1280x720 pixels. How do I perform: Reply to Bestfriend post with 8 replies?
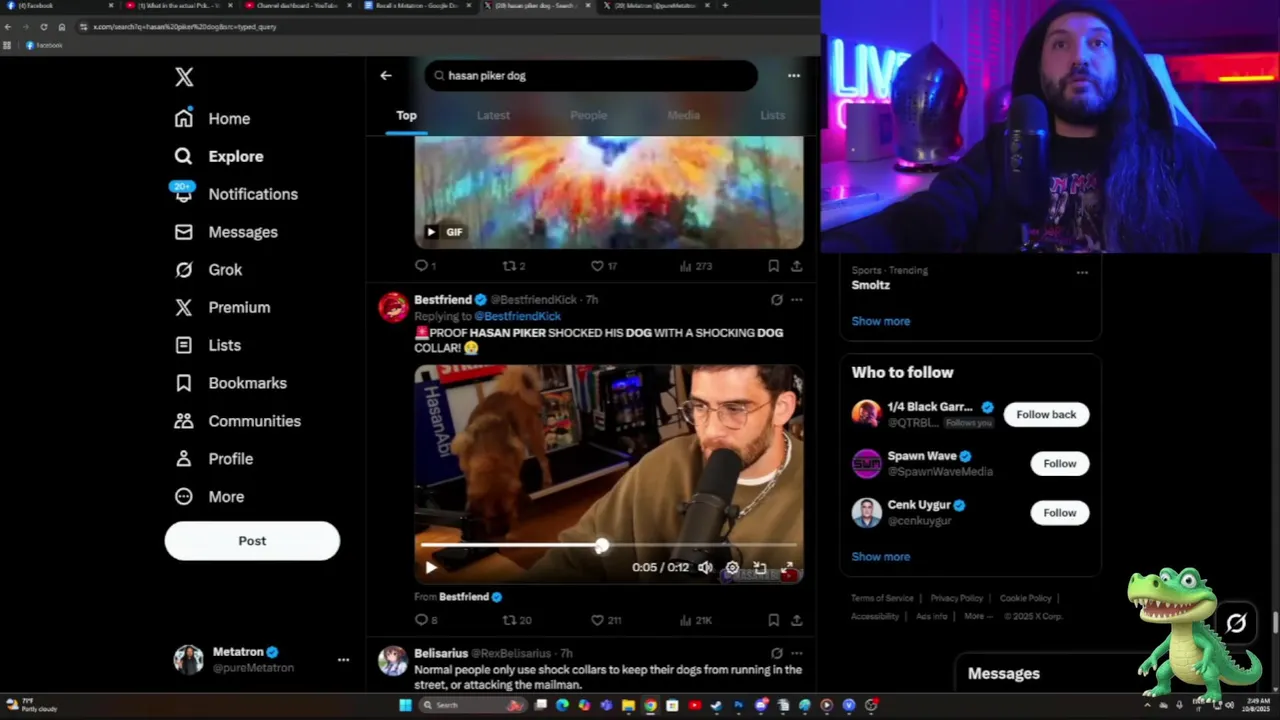click(421, 620)
